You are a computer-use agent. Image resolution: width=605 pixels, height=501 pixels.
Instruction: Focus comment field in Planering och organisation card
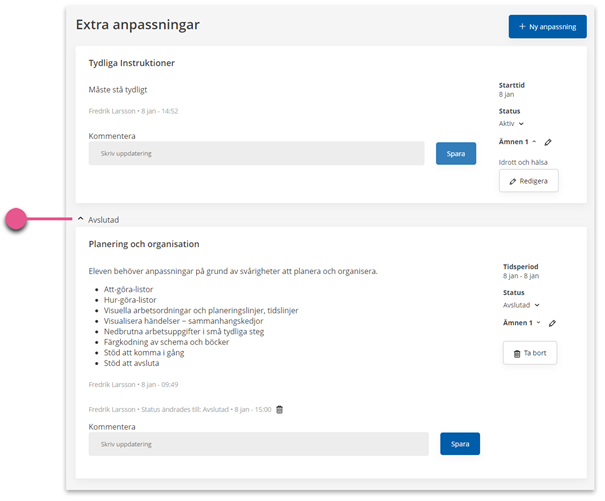pyautogui.click(x=259, y=444)
